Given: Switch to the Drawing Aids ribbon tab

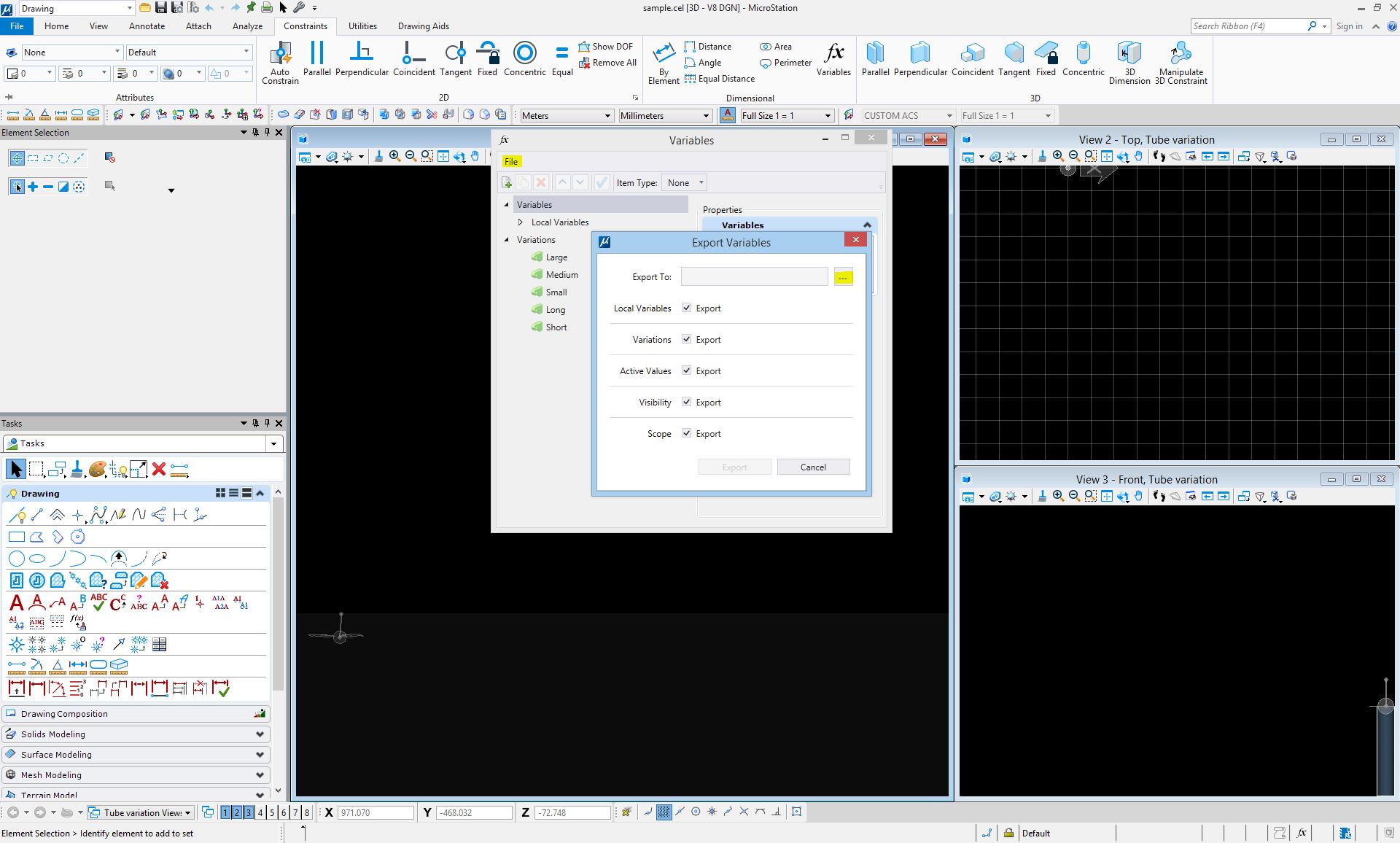Looking at the screenshot, I should click(x=423, y=26).
